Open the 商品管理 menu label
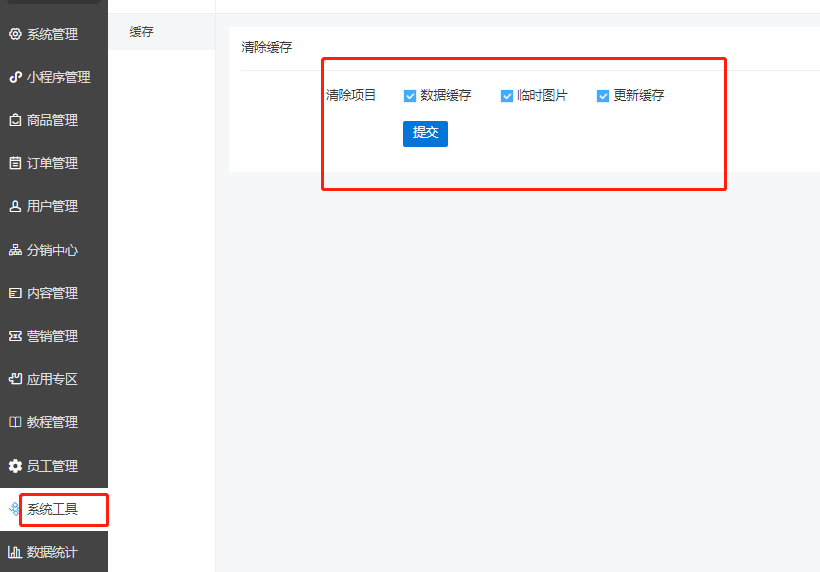Viewport: 820px width, 572px height. (x=52, y=120)
